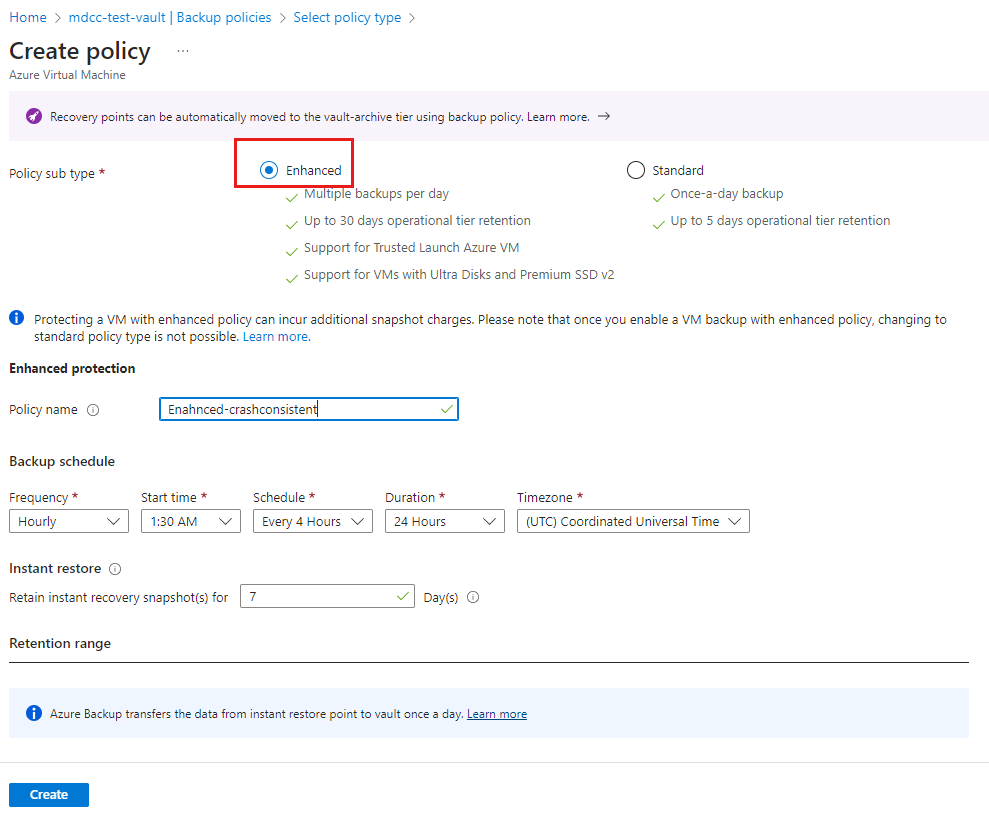Select the Enhanced policy sub type
This screenshot has width=989, height=814.
coord(269,170)
